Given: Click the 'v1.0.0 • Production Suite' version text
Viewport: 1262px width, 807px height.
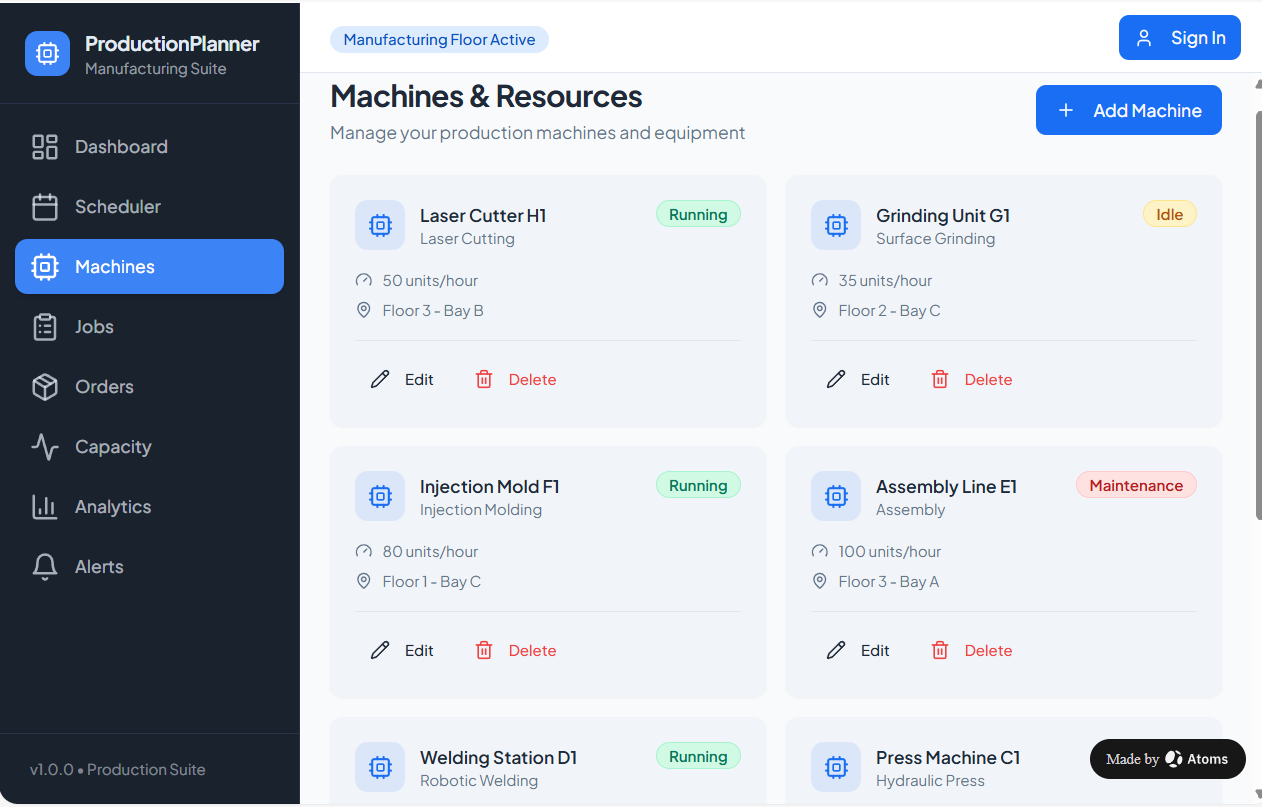Looking at the screenshot, I should point(118,770).
